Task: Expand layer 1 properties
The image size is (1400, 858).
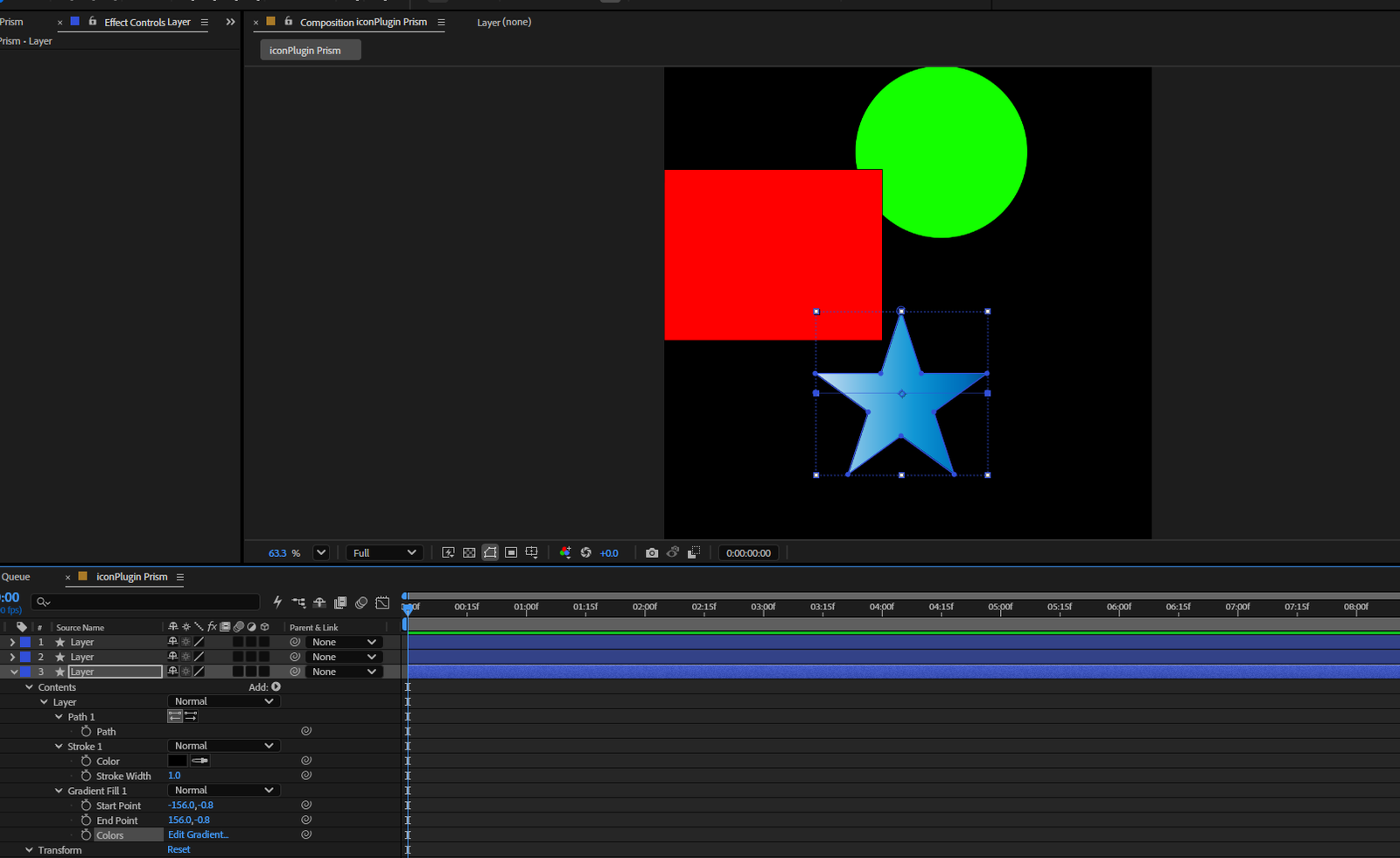Action: [12, 642]
